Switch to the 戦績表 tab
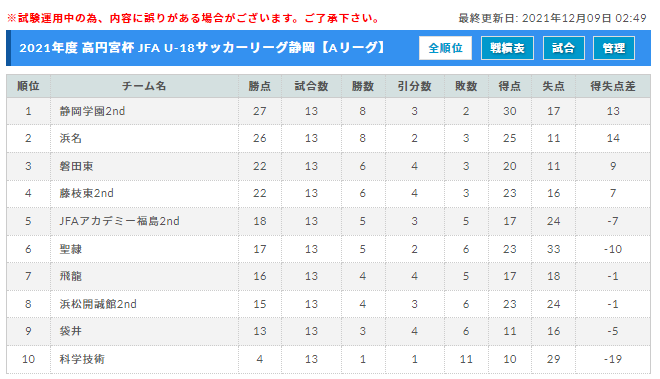This screenshot has height=379, width=660. tap(507, 48)
